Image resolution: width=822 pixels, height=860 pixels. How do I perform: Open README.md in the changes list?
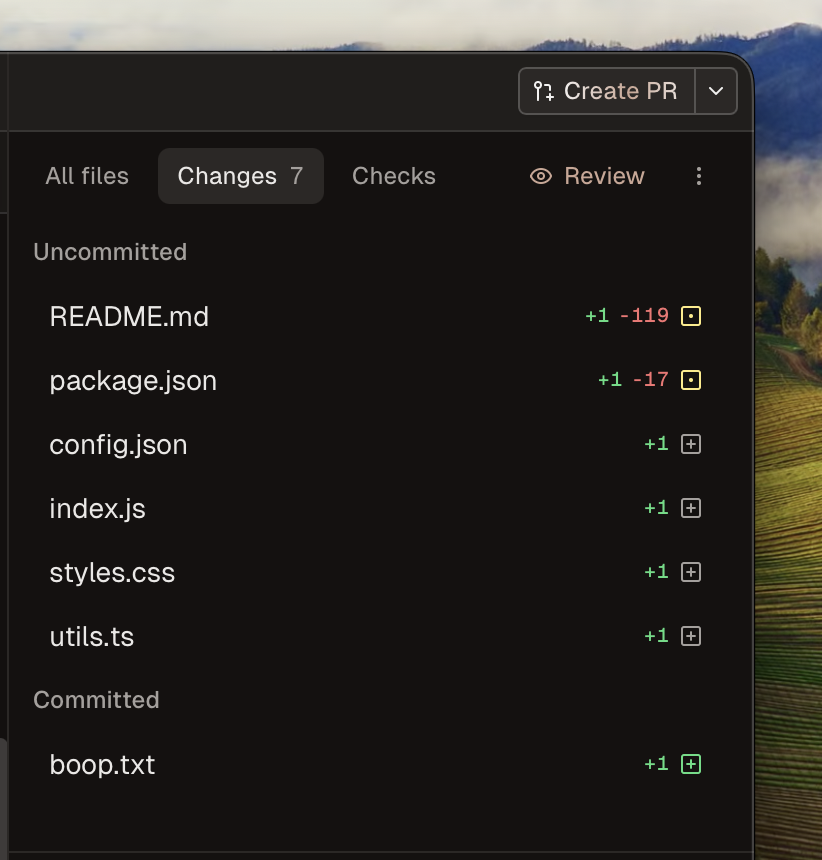pyautogui.click(x=129, y=316)
